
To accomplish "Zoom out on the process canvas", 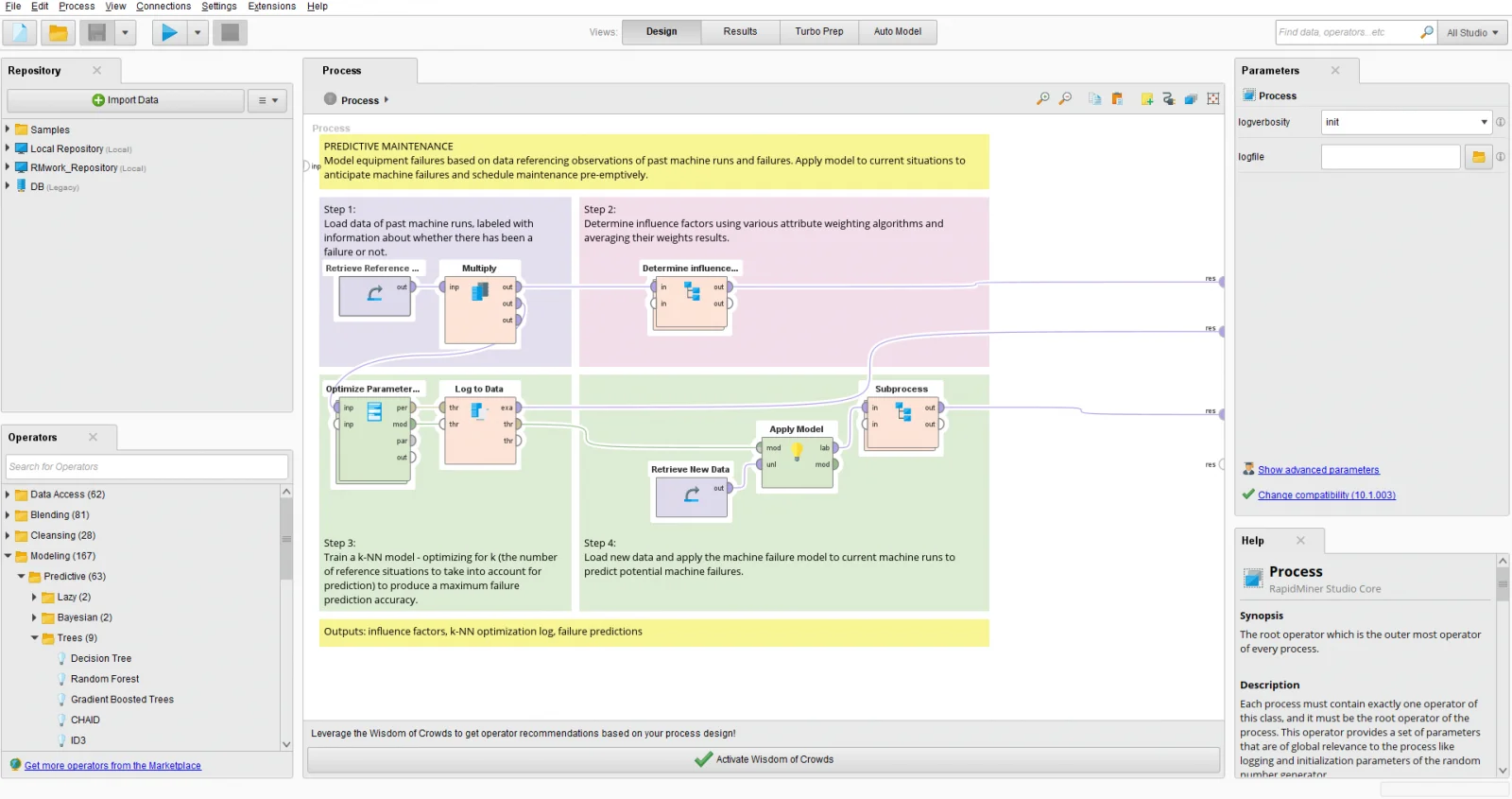I will point(1065,99).
